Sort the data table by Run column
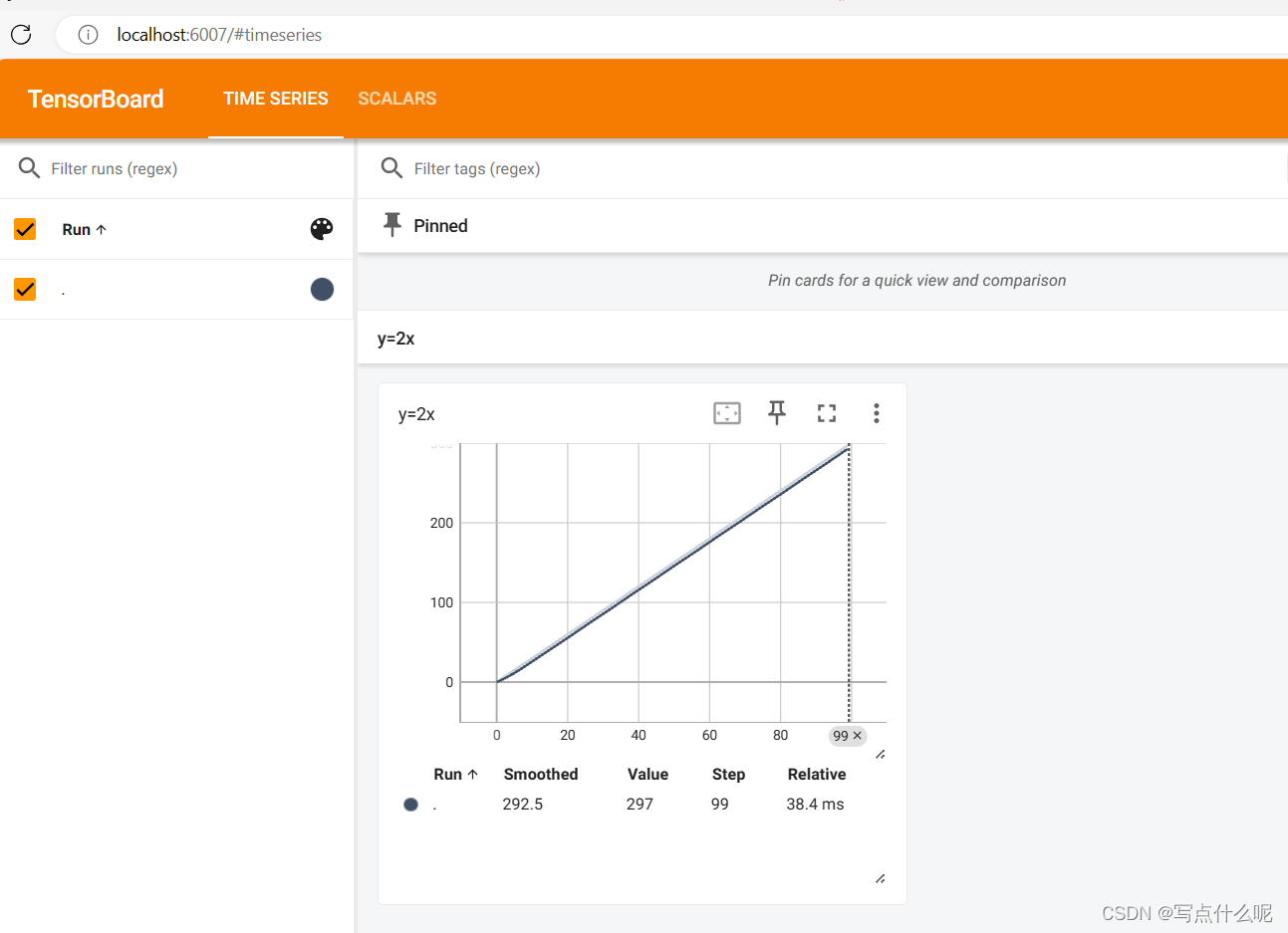The image size is (1288, 933). pyautogui.click(x=456, y=774)
